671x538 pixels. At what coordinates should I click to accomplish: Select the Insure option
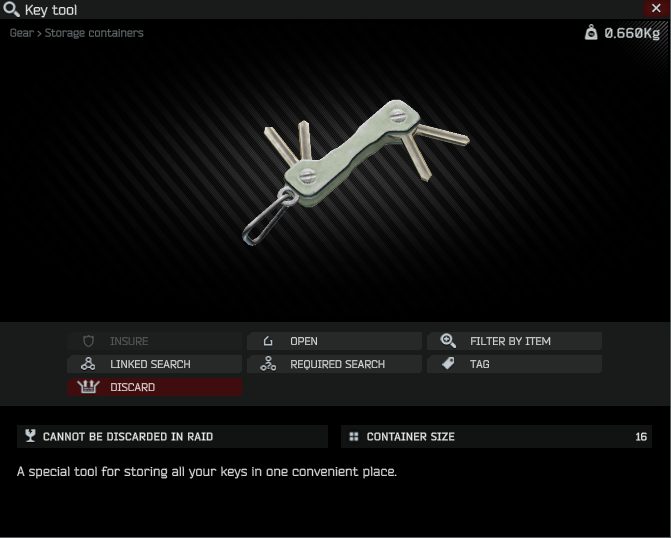[x=155, y=341]
